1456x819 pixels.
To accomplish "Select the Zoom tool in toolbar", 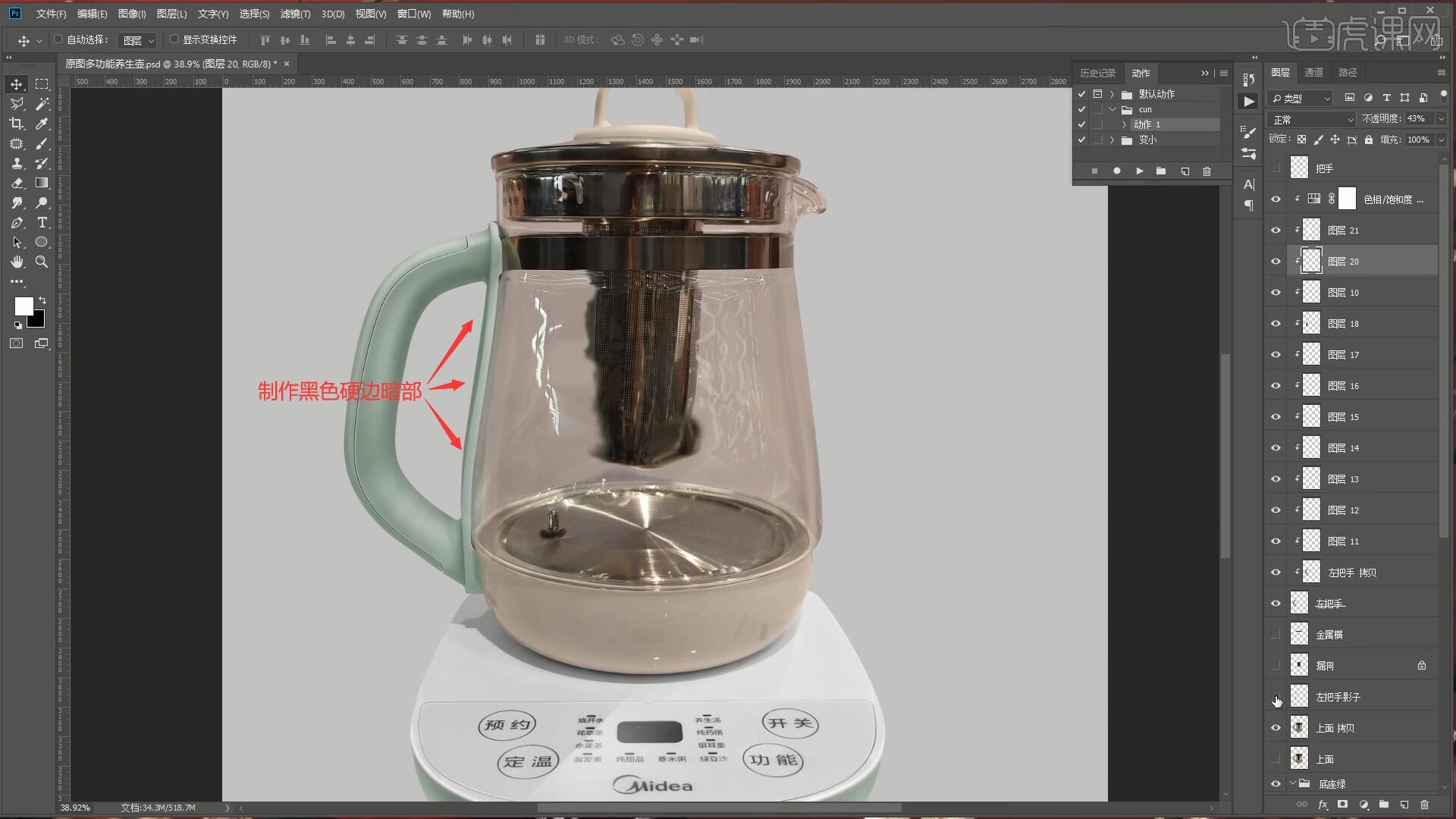I will 42,262.
